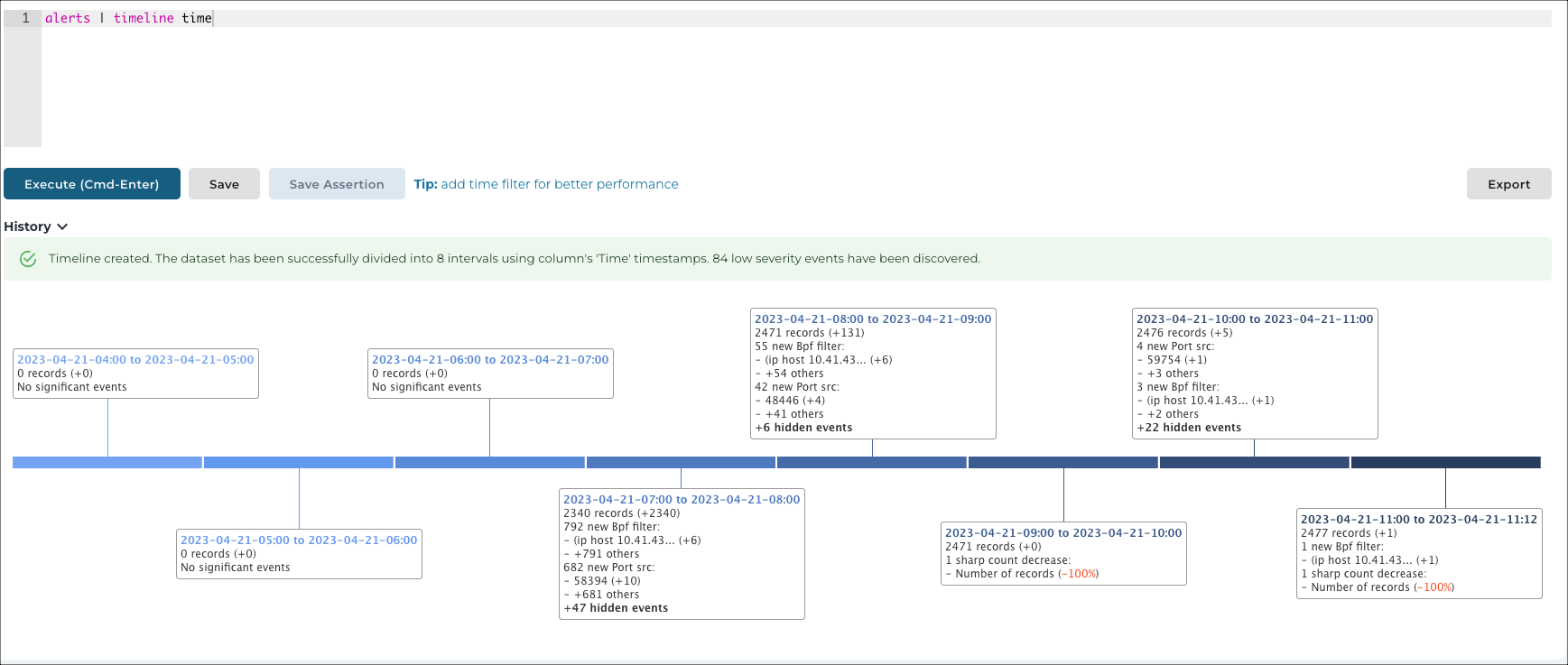Open interval title 2023-04-21-04:00 to 05:00

(x=135, y=359)
